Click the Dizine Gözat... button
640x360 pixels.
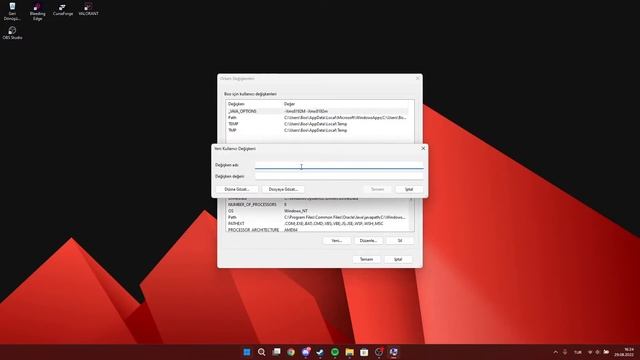pos(237,189)
